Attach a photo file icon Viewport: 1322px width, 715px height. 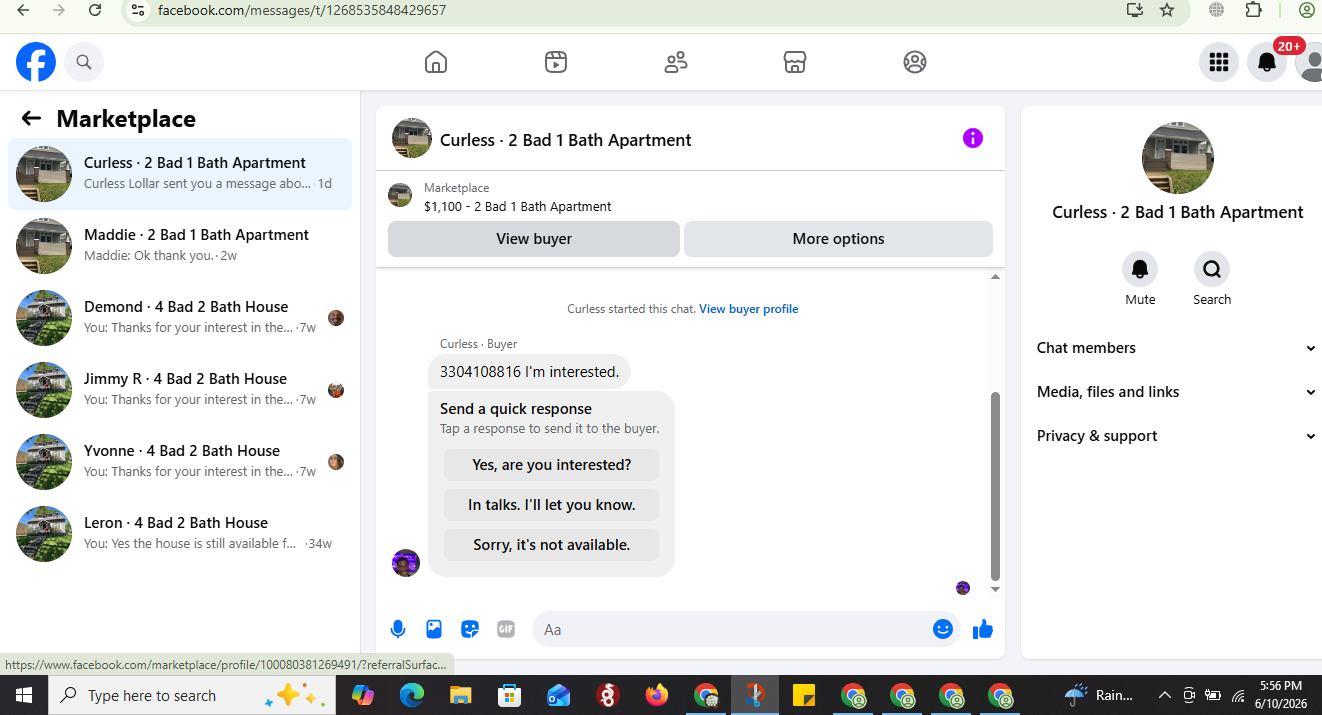pyautogui.click(x=434, y=629)
